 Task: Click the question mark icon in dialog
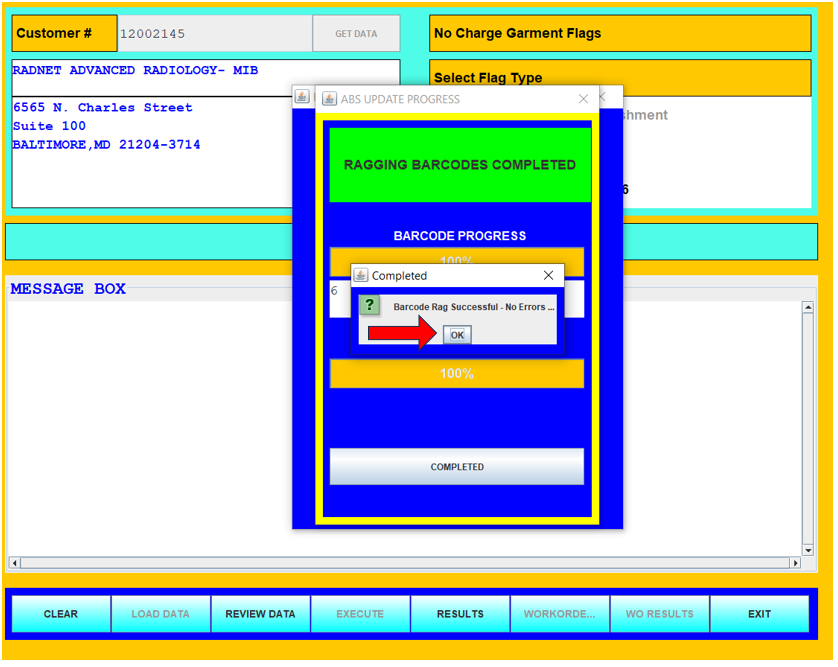pyautogui.click(x=370, y=306)
